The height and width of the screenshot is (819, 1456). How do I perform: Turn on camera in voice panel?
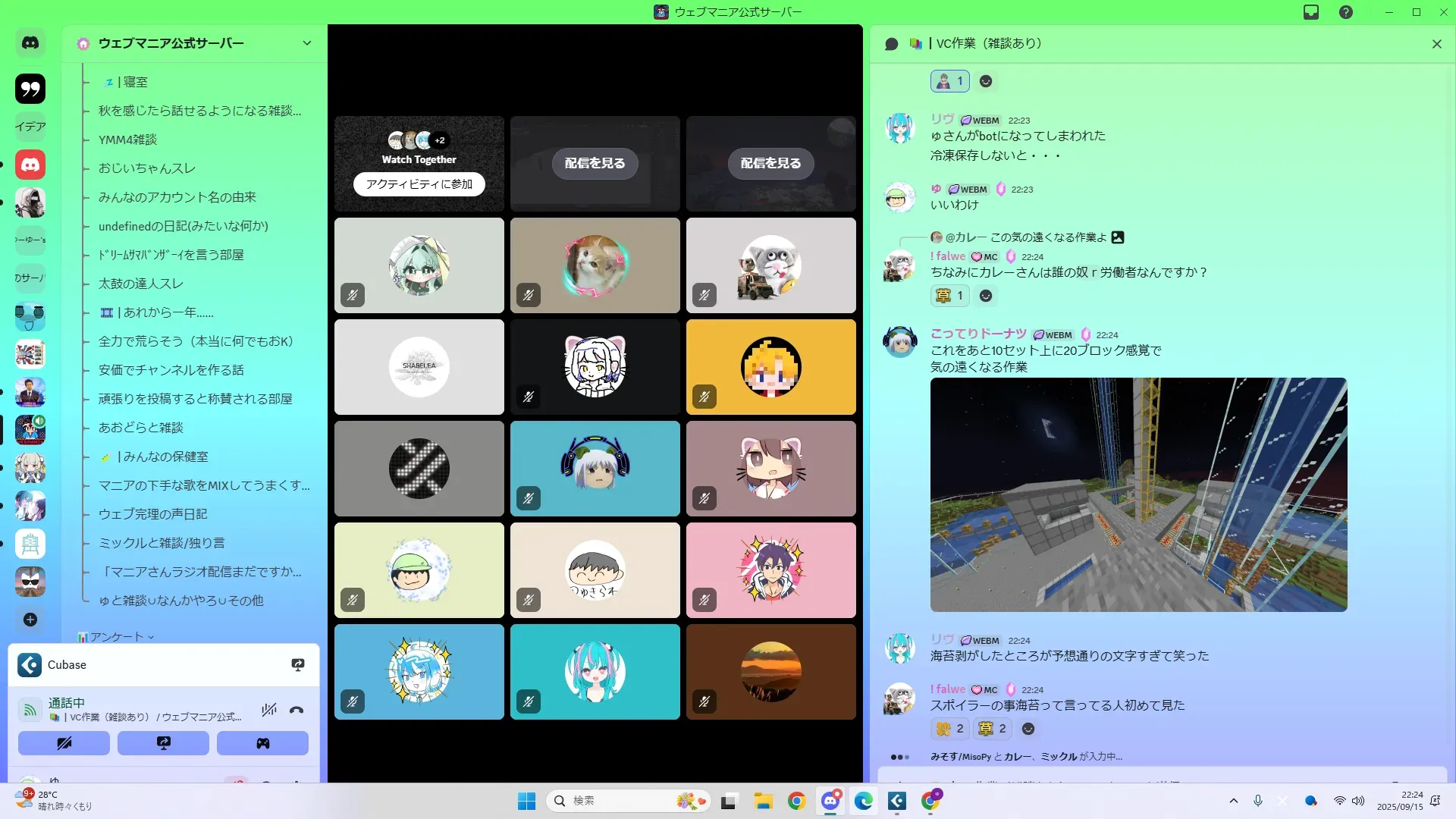pyautogui.click(x=64, y=743)
